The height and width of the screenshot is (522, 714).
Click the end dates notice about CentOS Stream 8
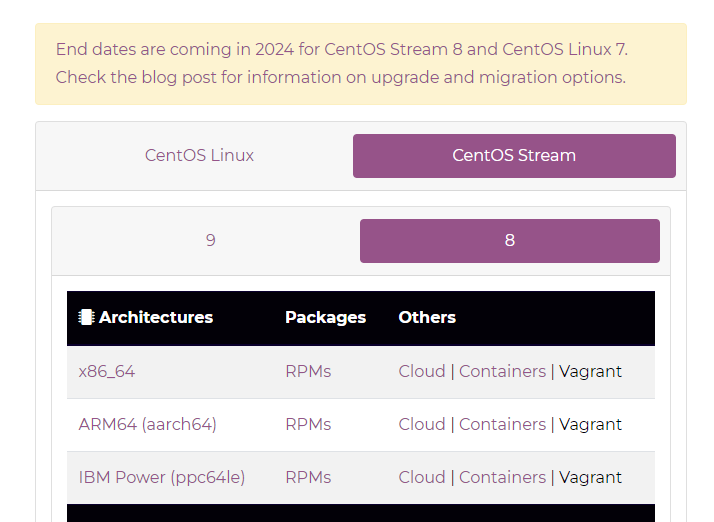(x=342, y=49)
